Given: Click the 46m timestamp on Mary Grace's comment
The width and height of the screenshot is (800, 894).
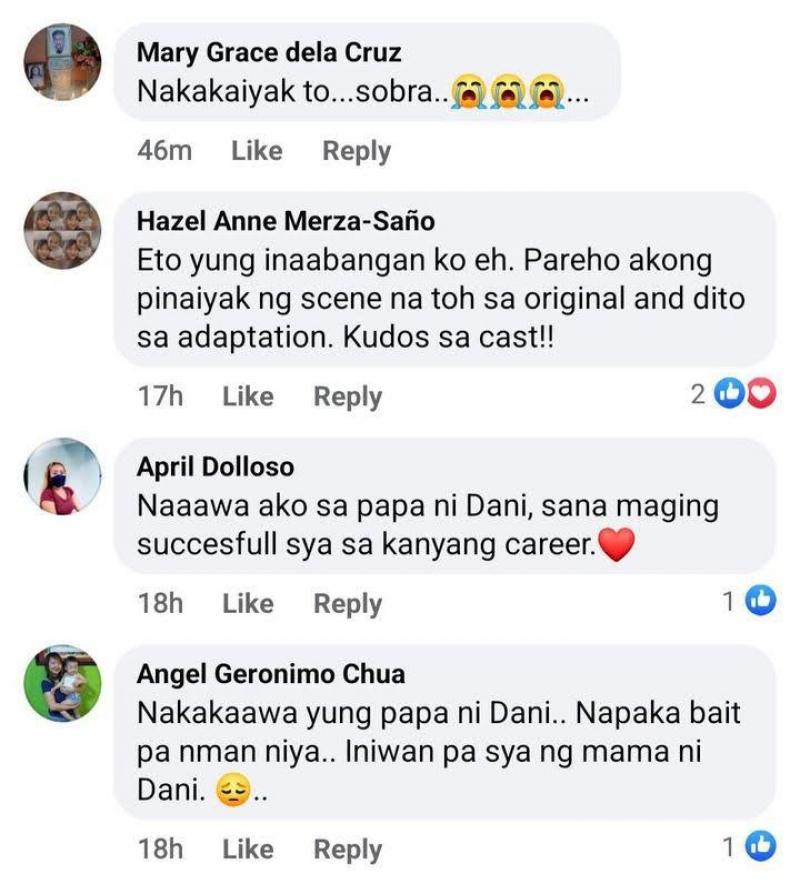Looking at the screenshot, I should pyautogui.click(x=165, y=151).
